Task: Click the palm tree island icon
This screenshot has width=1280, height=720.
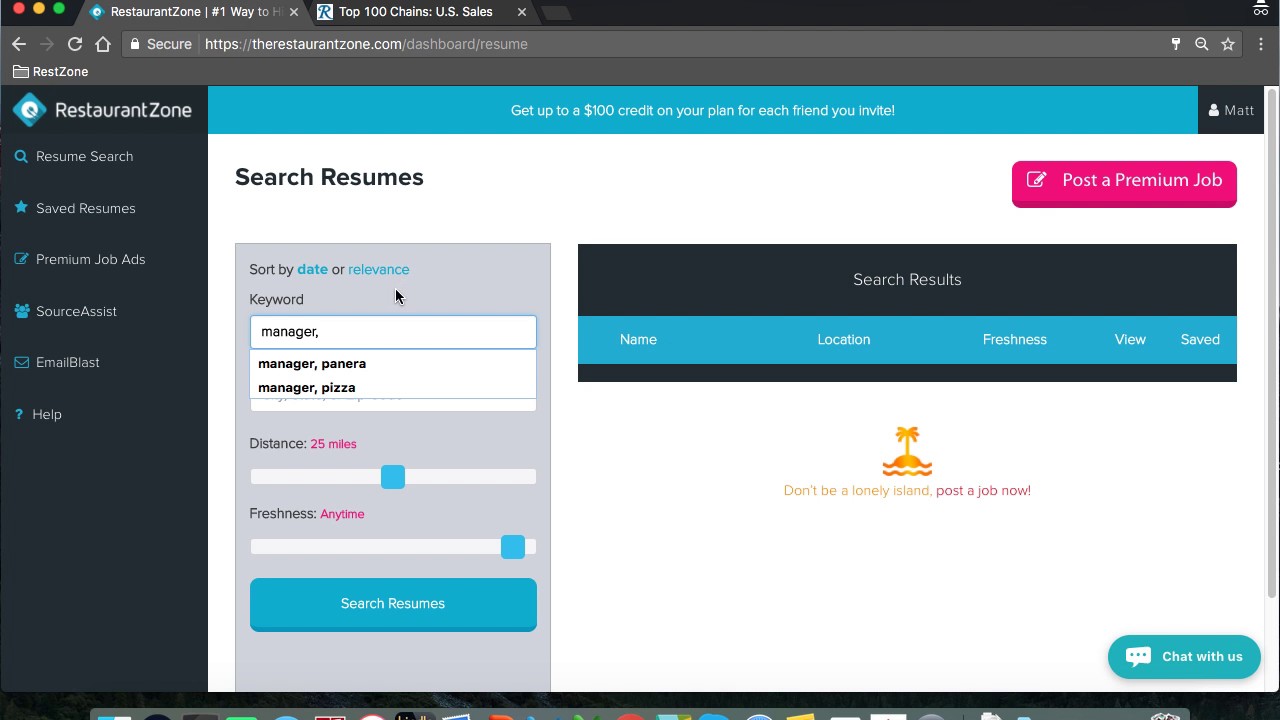Action: (x=907, y=451)
